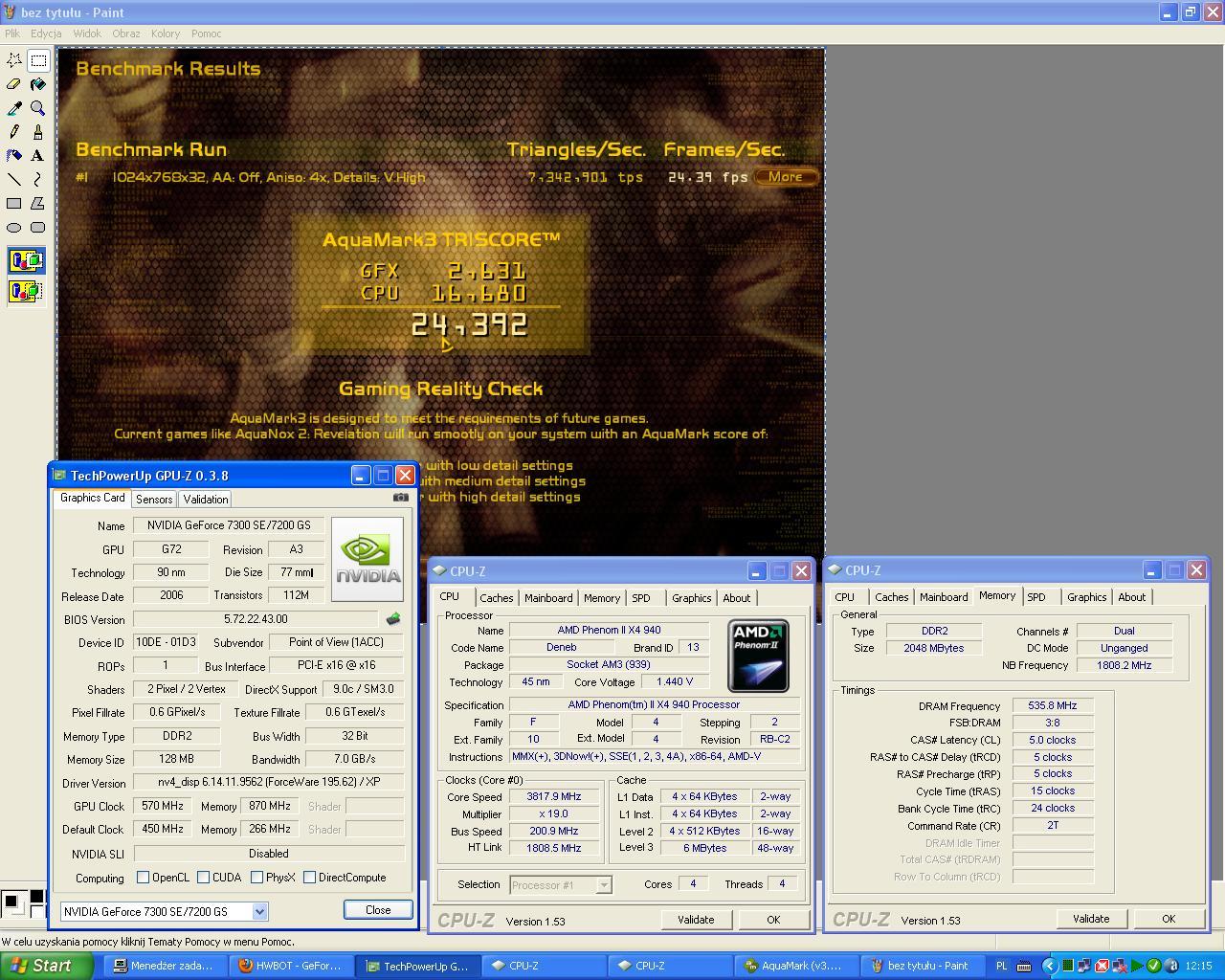Select the rectangular Select tool in Paint
Screen dimensions: 1225x980
coord(38,60)
